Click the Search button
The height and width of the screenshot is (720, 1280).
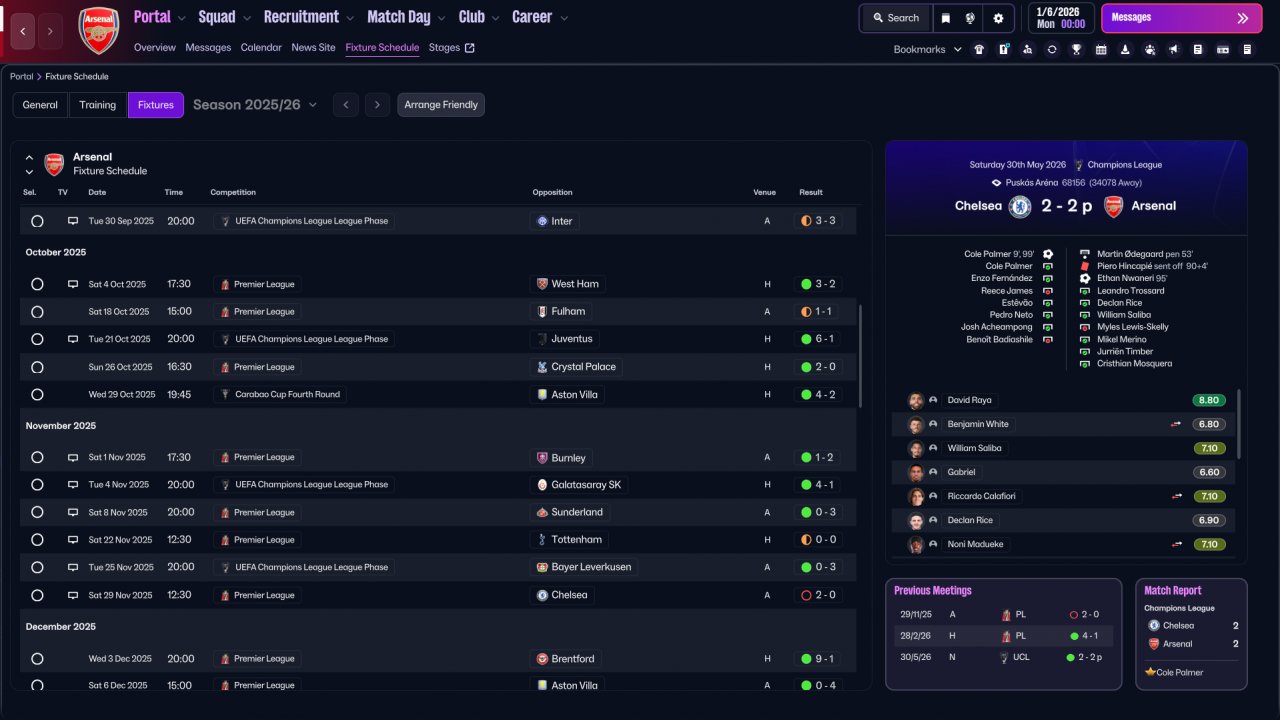pos(896,18)
